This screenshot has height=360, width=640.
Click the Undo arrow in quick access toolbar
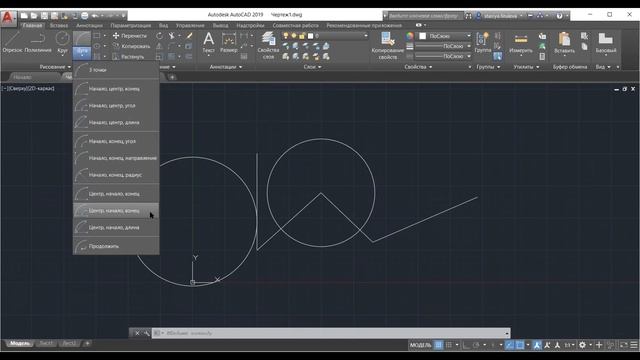coord(95,16)
